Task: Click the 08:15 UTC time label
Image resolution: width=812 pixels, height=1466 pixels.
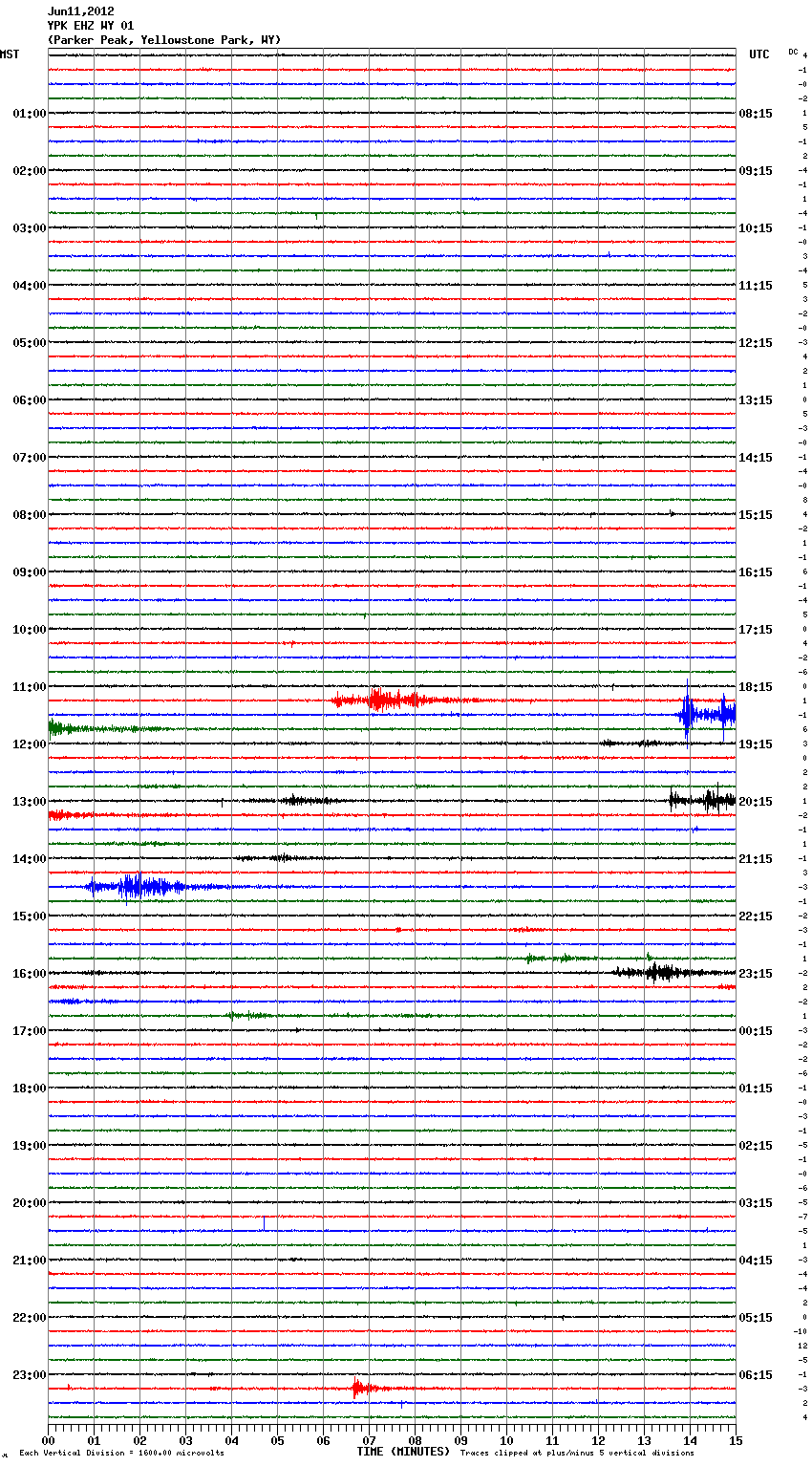Action: tap(756, 114)
